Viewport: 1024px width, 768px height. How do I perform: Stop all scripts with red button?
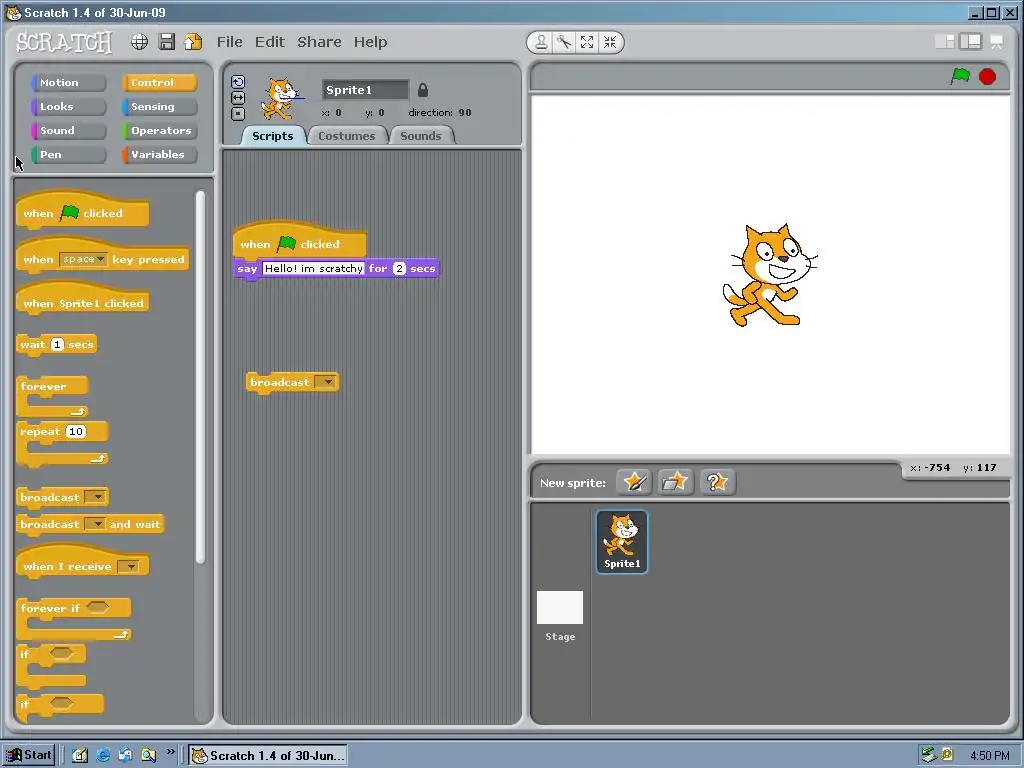point(987,77)
